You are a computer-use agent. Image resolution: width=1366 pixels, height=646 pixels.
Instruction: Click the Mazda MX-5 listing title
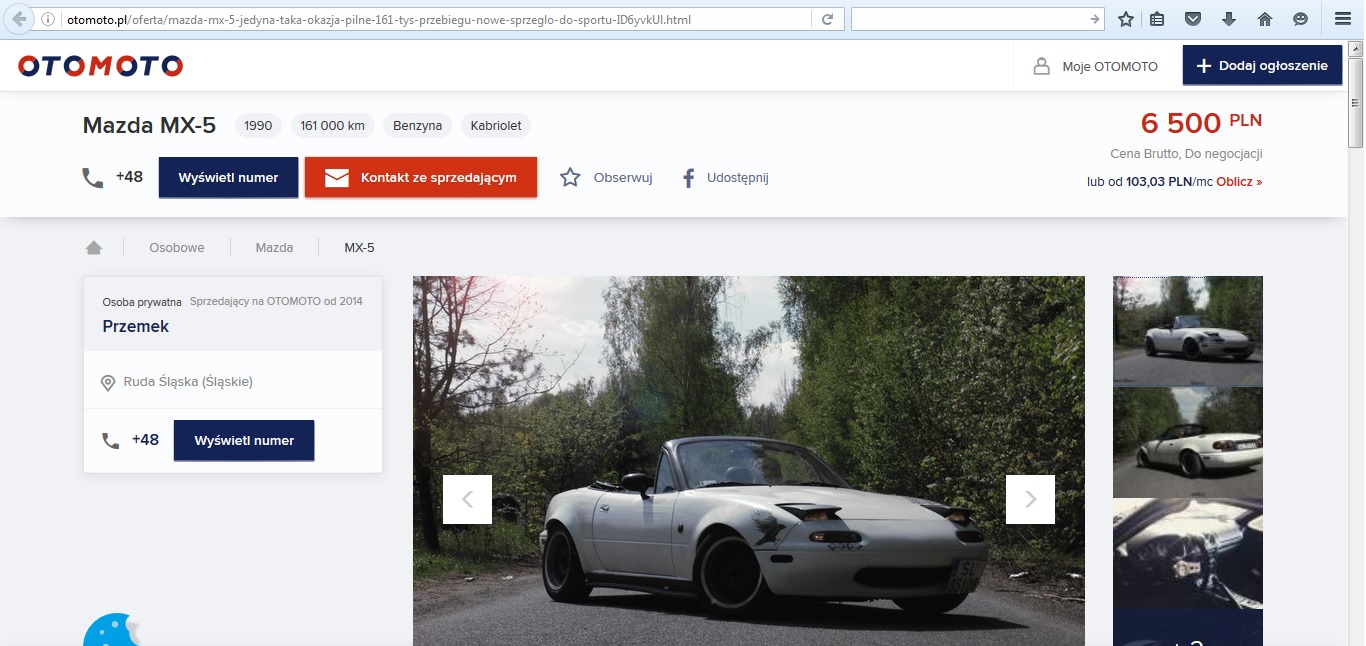149,126
